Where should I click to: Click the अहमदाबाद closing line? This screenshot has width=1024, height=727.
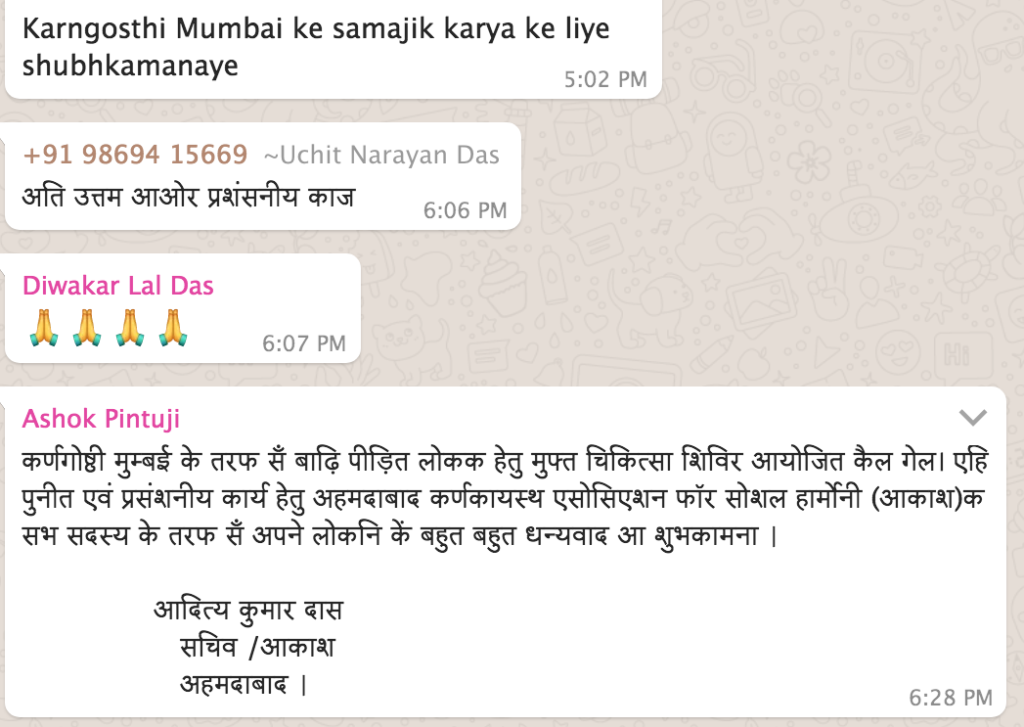coord(243,685)
